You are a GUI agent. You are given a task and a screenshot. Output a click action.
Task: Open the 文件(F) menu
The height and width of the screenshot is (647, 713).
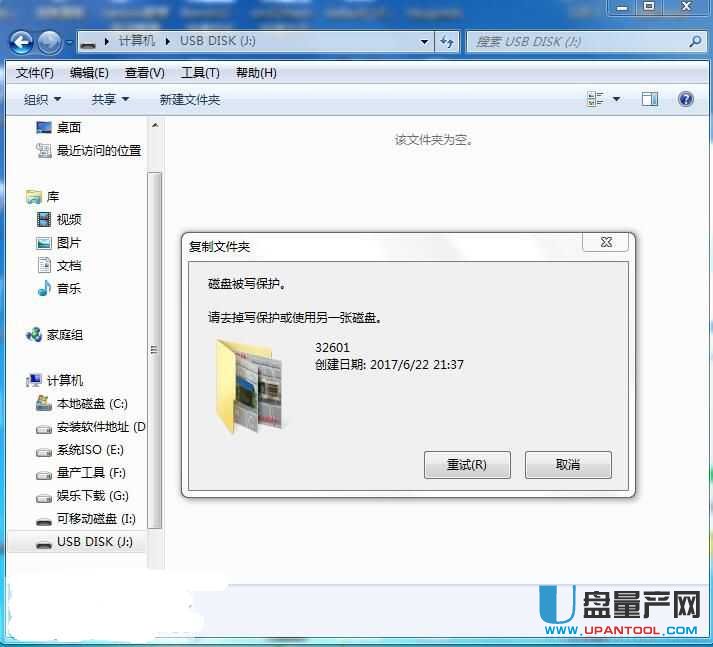pos(35,73)
